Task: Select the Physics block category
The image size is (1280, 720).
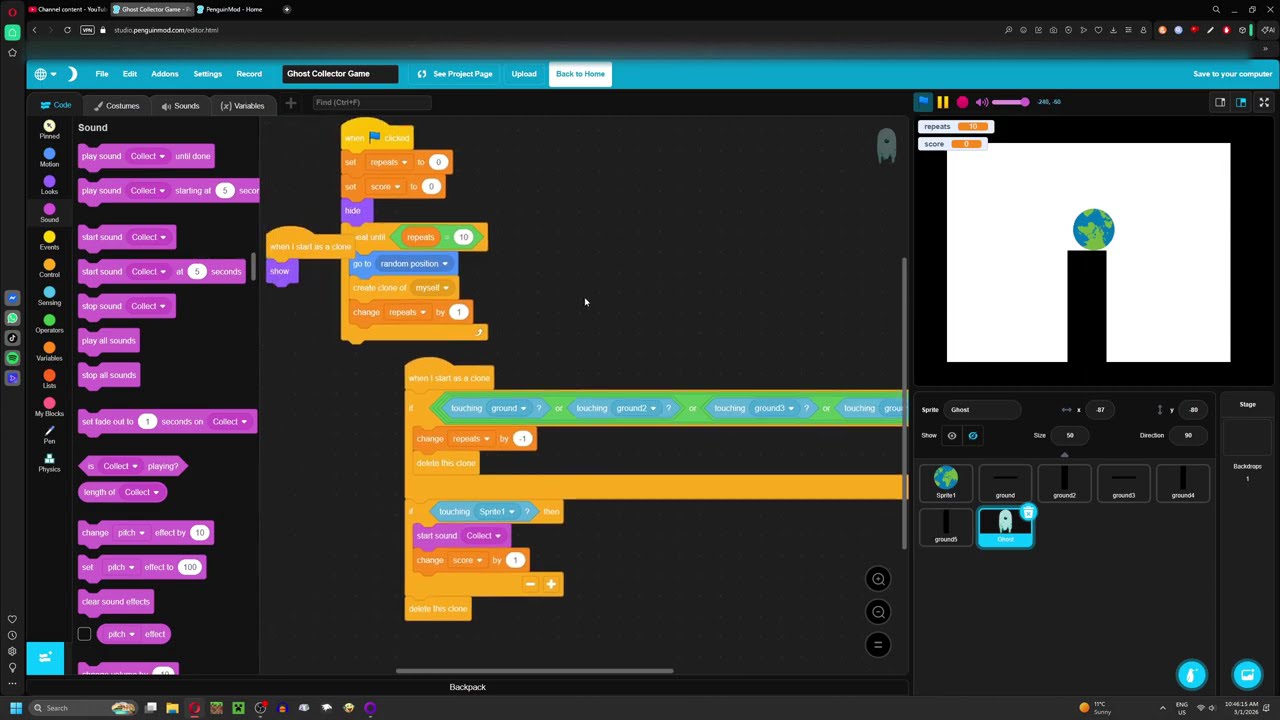Action: coord(49,463)
